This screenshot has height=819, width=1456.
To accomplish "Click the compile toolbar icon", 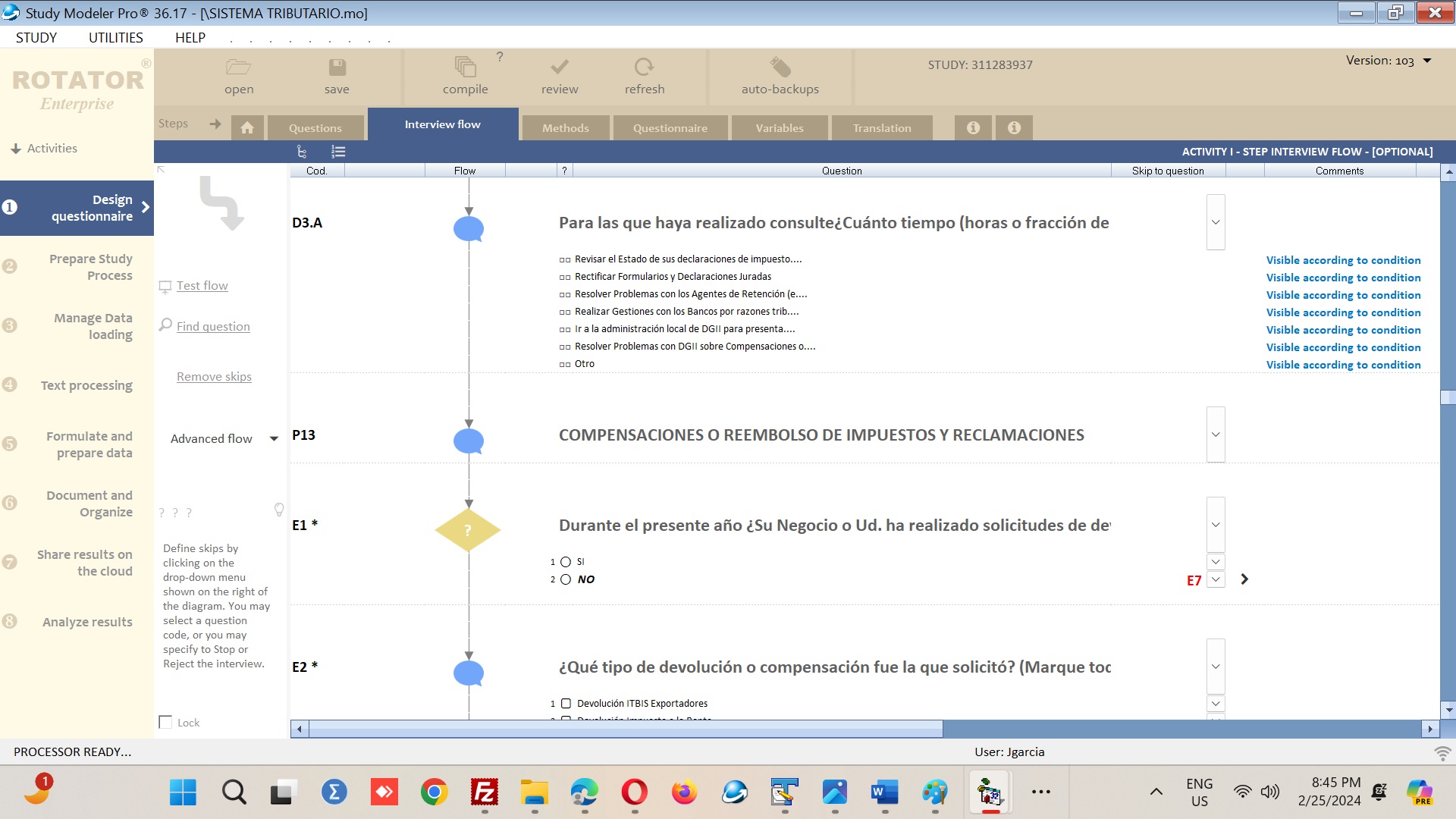I will coord(465,67).
